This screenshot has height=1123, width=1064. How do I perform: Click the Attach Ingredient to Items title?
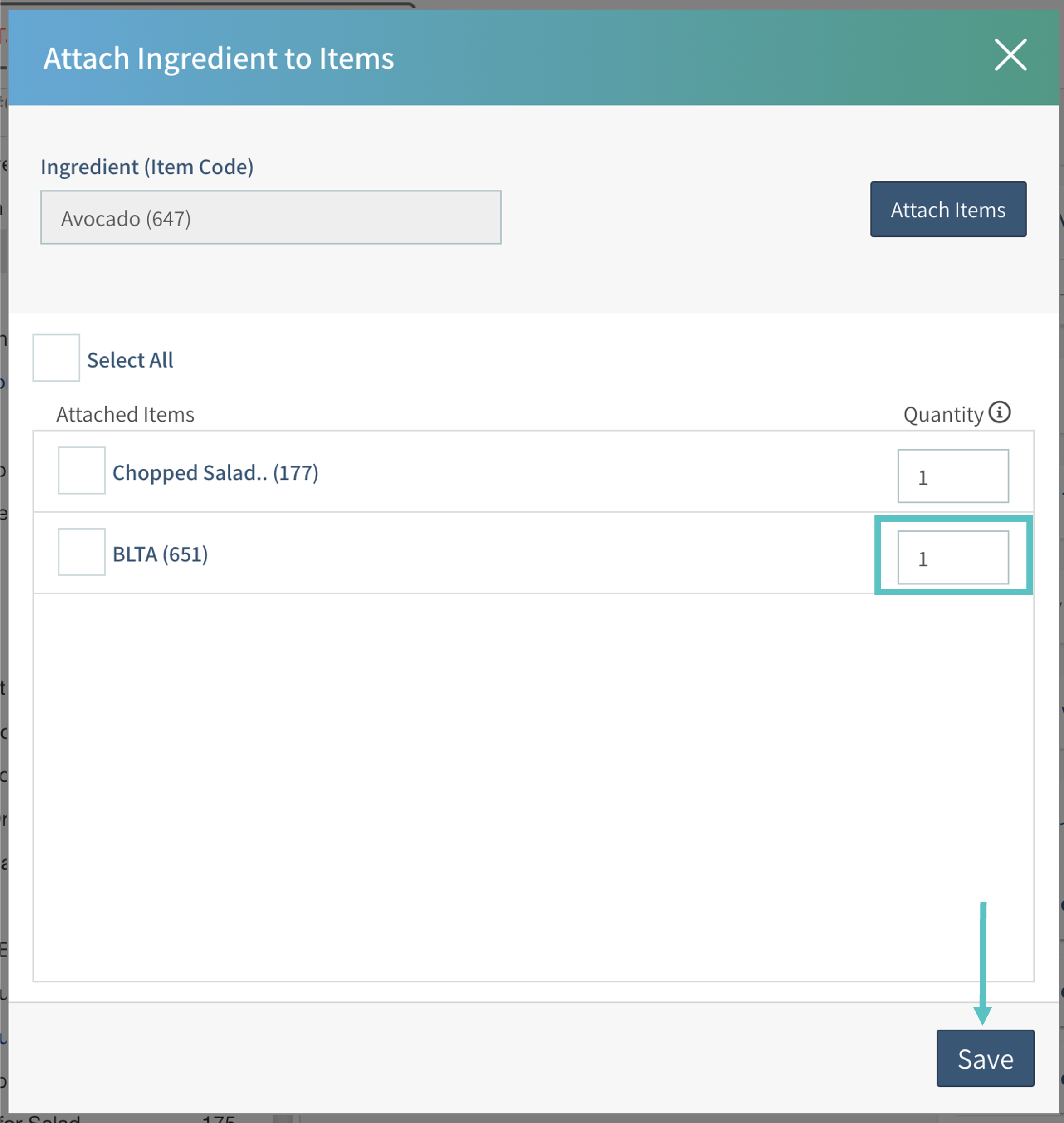click(218, 58)
